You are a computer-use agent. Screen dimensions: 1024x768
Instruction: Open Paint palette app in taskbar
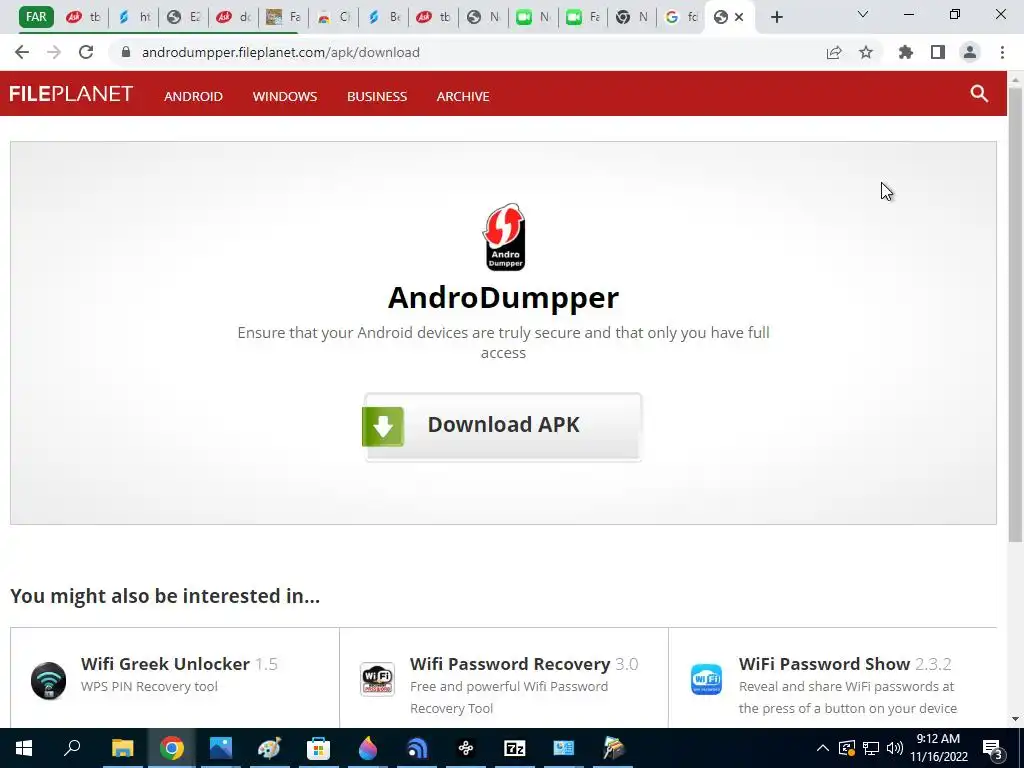pyautogui.click(x=269, y=748)
